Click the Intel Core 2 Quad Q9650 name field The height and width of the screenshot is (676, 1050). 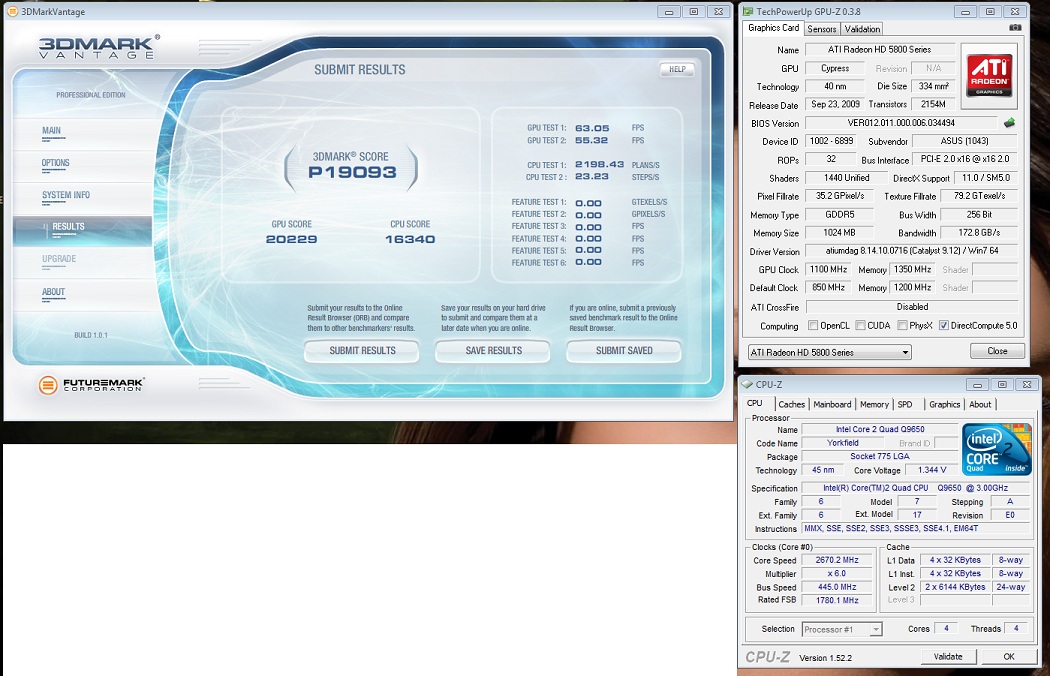pyautogui.click(x=880, y=429)
